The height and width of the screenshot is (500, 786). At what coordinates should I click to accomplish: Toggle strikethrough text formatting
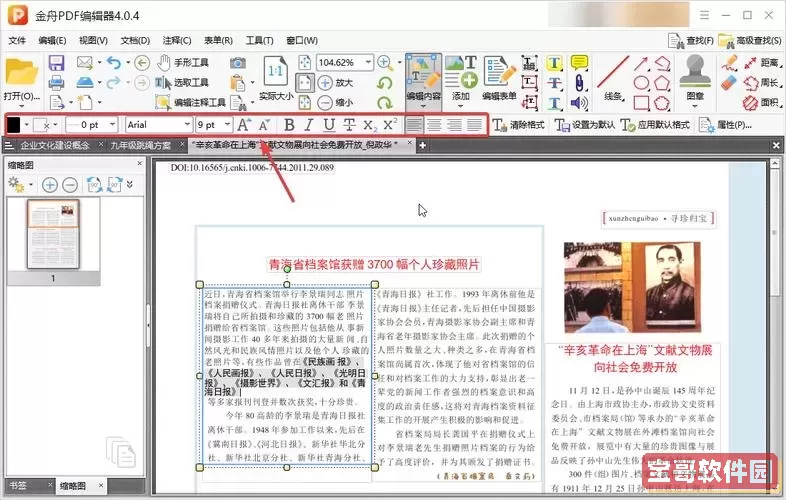pyautogui.click(x=349, y=125)
